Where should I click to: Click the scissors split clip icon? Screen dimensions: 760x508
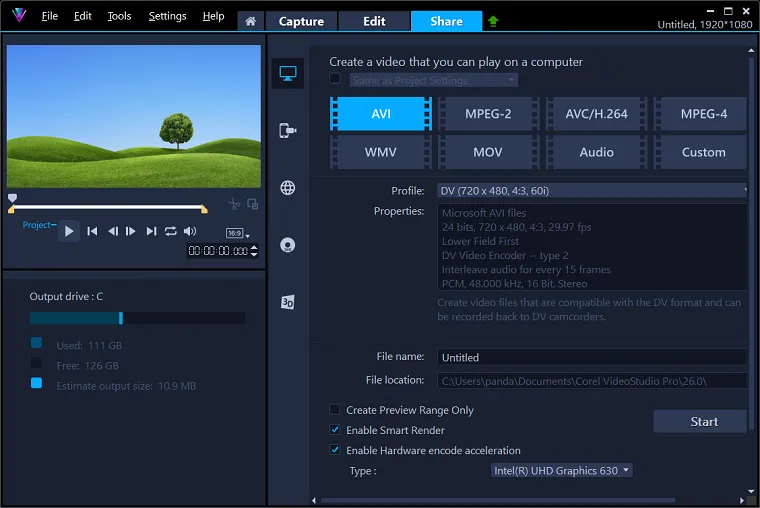click(235, 204)
